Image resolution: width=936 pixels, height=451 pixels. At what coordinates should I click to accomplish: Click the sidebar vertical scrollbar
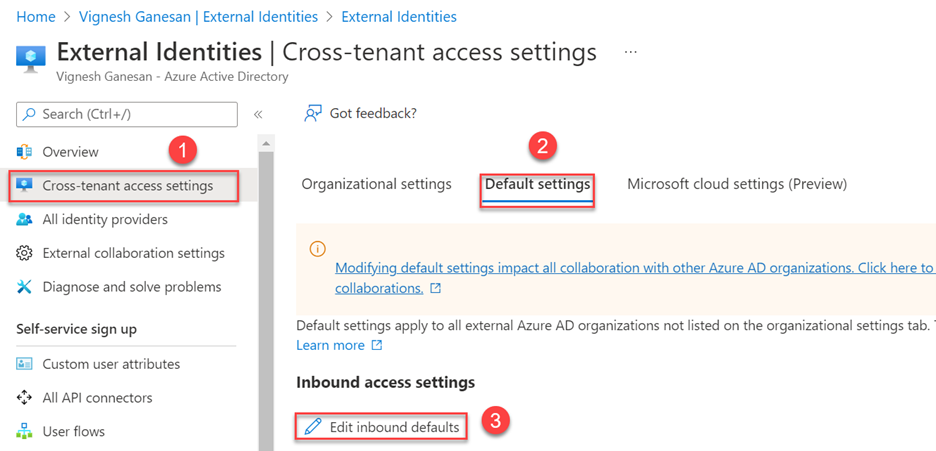click(266, 300)
